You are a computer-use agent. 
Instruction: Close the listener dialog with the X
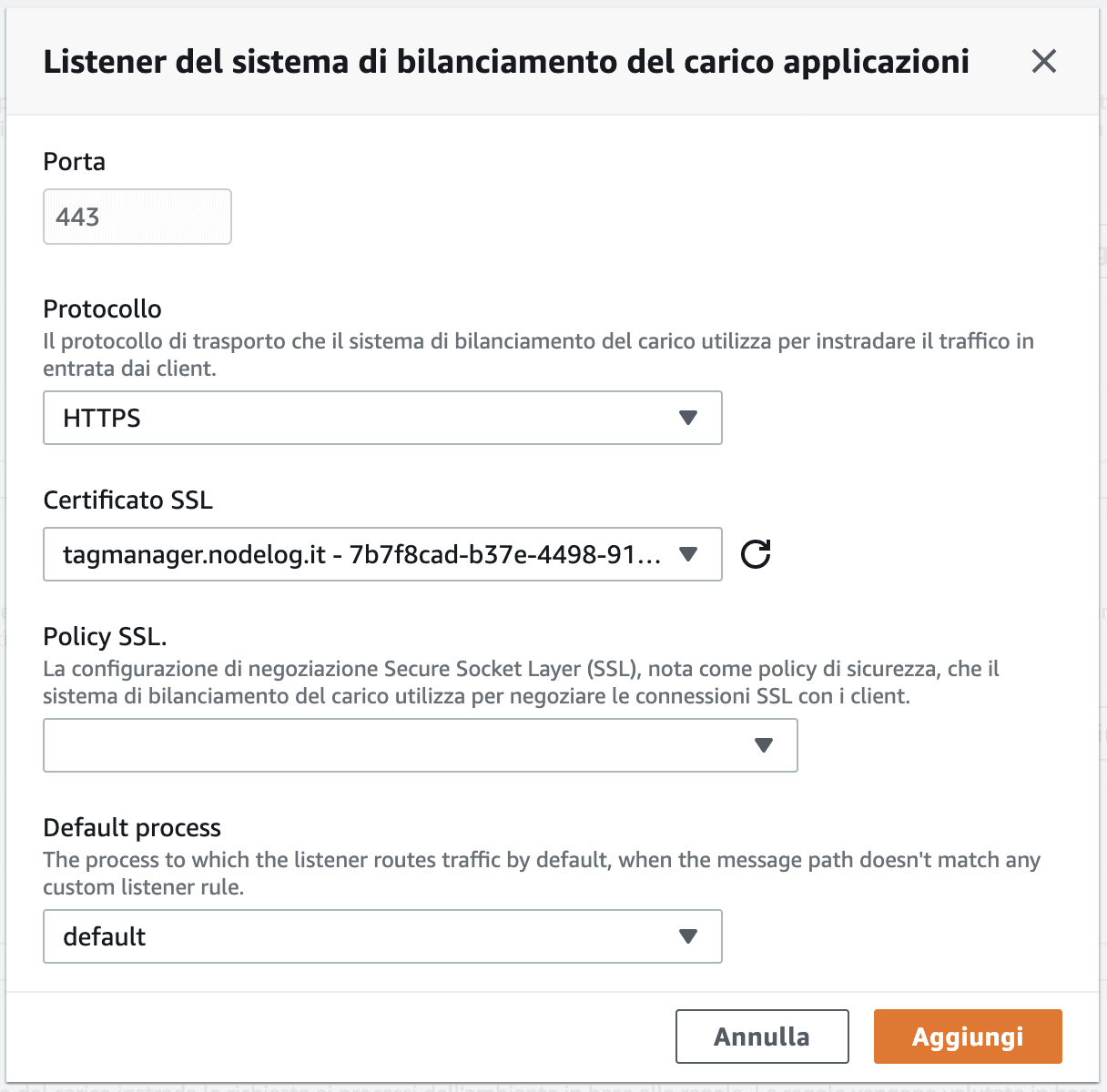[x=1043, y=62]
